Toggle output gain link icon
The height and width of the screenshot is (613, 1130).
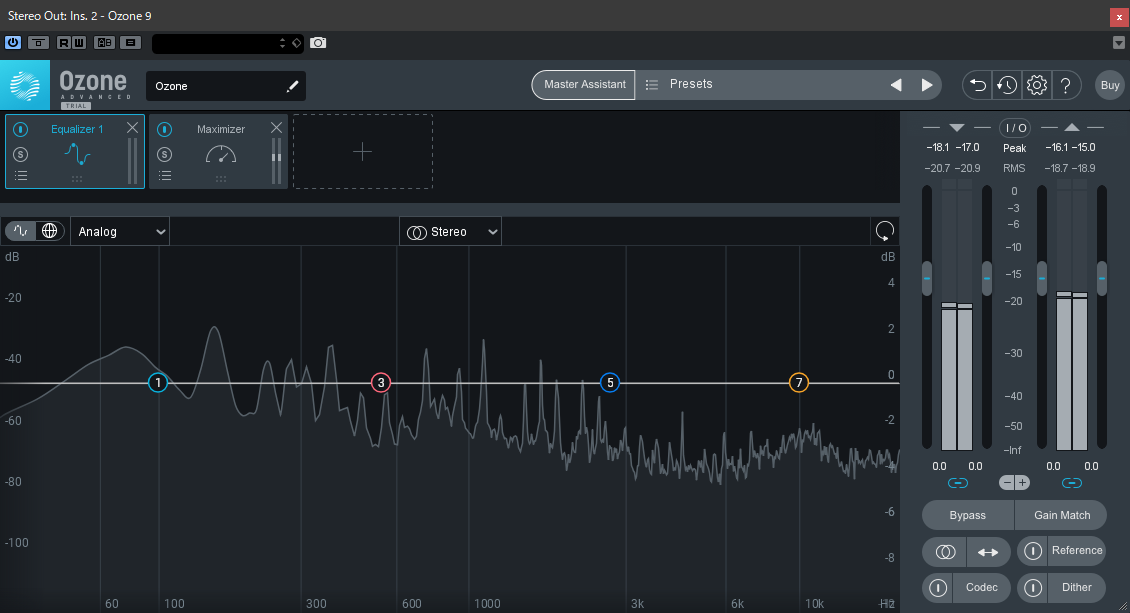pos(1072,483)
